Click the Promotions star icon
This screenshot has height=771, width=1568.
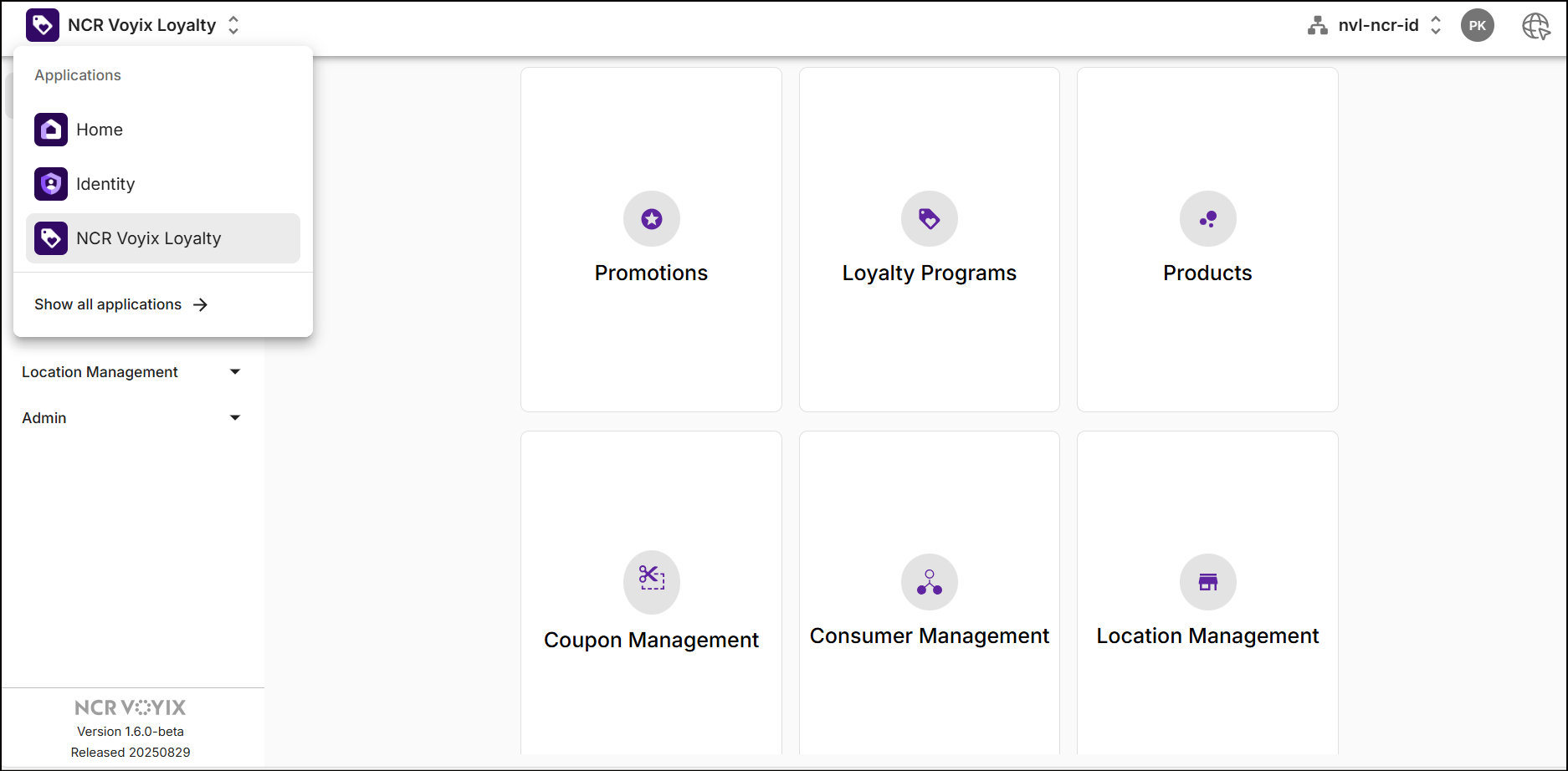coord(651,219)
